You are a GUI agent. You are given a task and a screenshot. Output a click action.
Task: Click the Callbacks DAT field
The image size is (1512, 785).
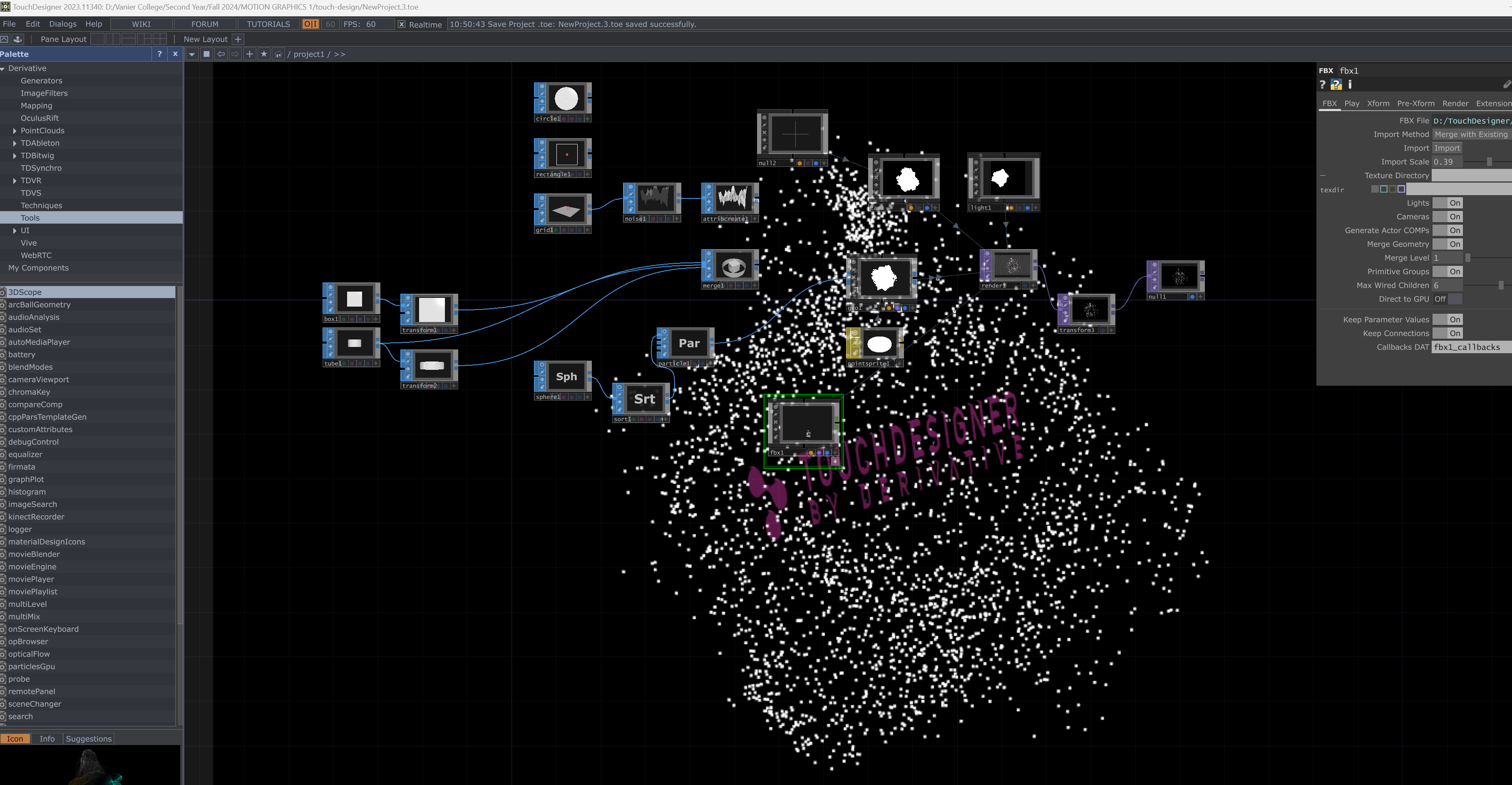pyautogui.click(x=1472, y=347)
